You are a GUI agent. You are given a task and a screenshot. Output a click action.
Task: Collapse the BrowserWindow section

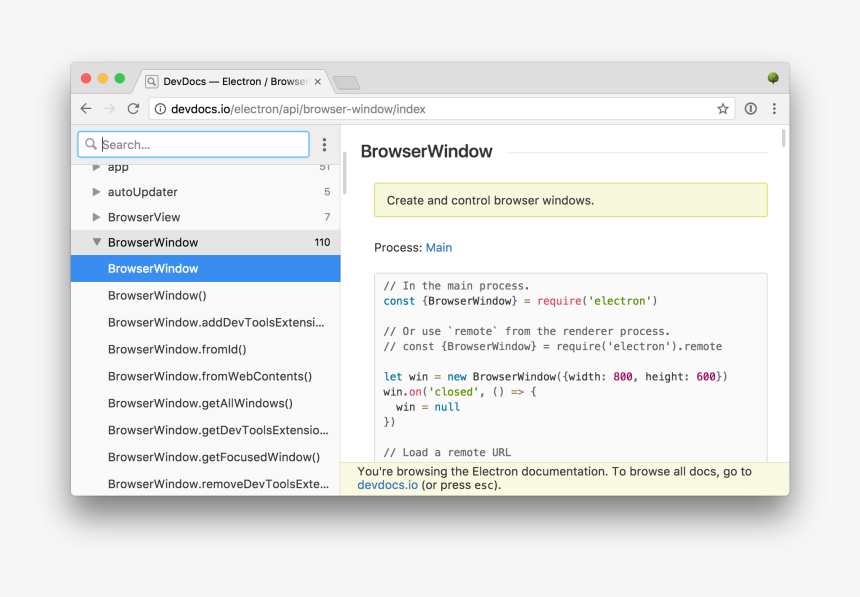coord(97,242)
